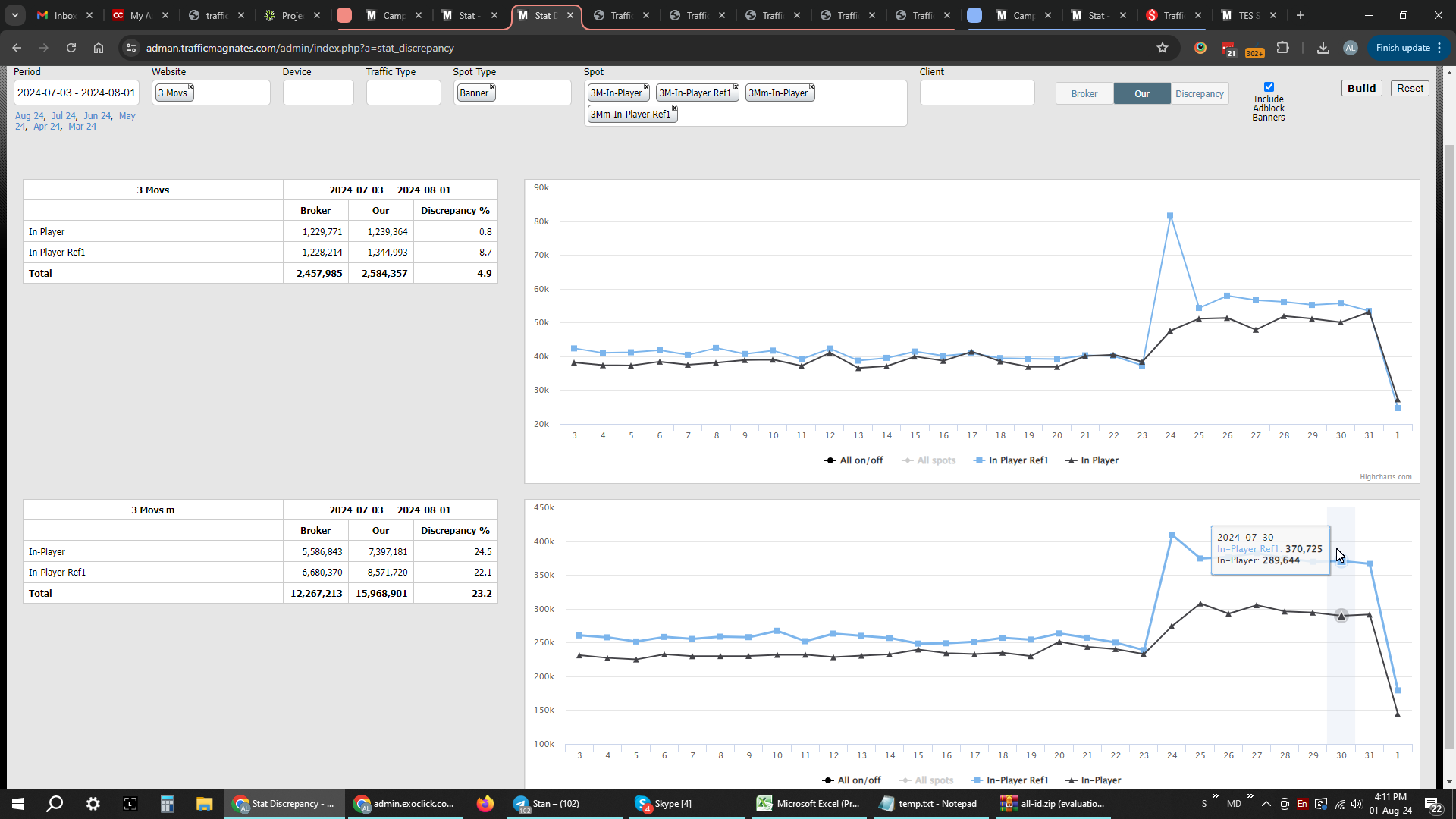The height and width of the screenshot is (819, 1456).
Task: Open the Traffic Type filter dropdown
Action: 403,93
